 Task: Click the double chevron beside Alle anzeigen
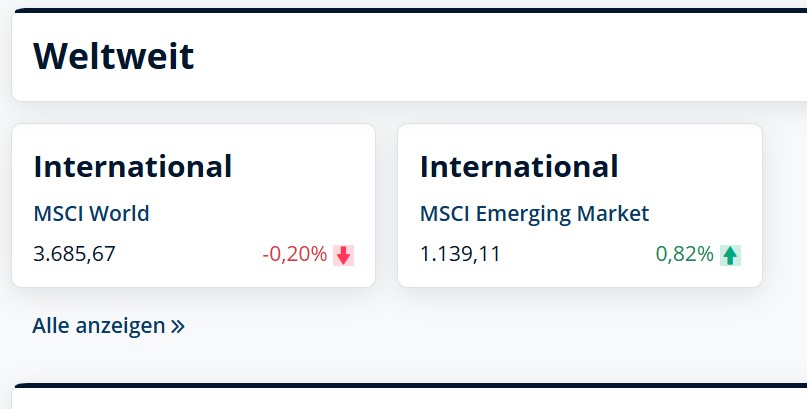click(x=178, y=326)
